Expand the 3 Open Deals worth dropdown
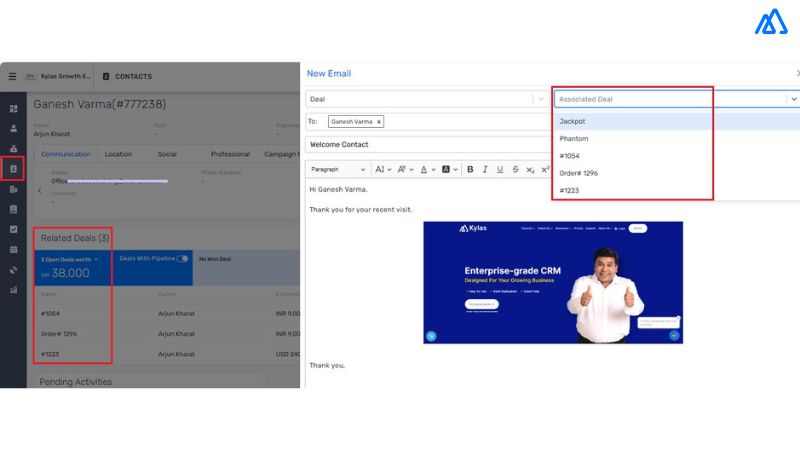 pos(69,260)
